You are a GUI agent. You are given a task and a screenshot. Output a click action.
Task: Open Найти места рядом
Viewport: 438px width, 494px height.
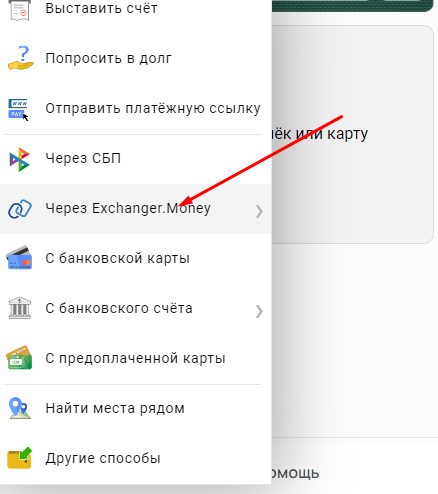pos(136,408)
